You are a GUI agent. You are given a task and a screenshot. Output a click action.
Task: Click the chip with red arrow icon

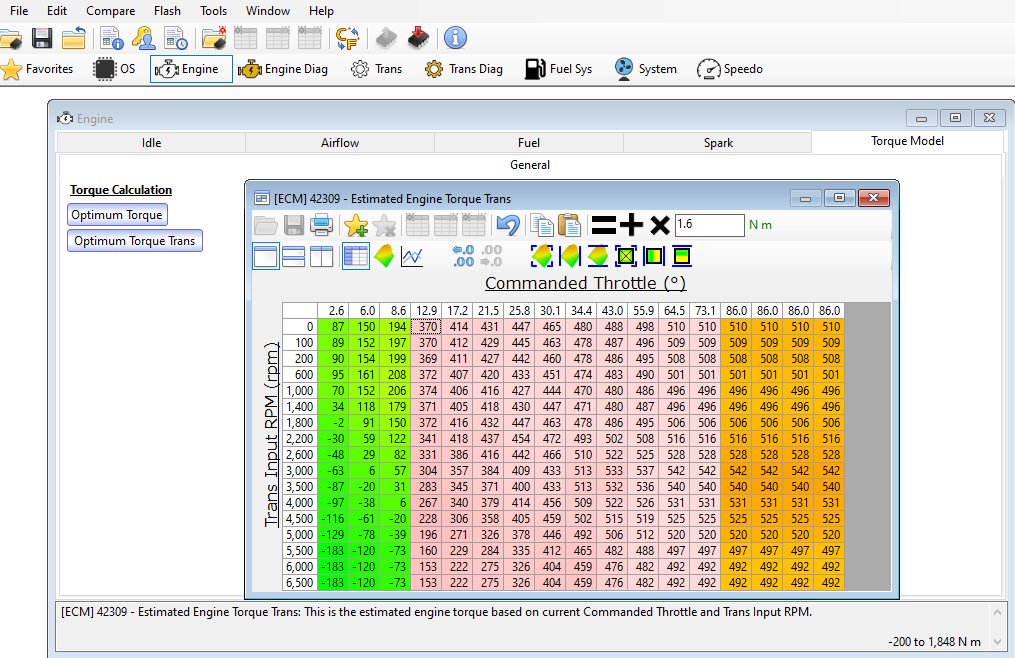point(418,38)
